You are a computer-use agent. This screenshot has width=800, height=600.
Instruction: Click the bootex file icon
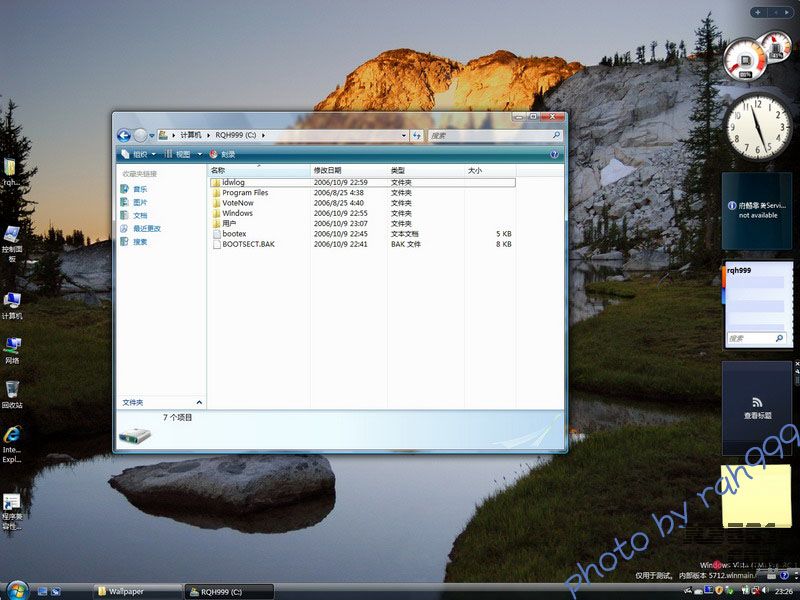click(x=216, y=234)
